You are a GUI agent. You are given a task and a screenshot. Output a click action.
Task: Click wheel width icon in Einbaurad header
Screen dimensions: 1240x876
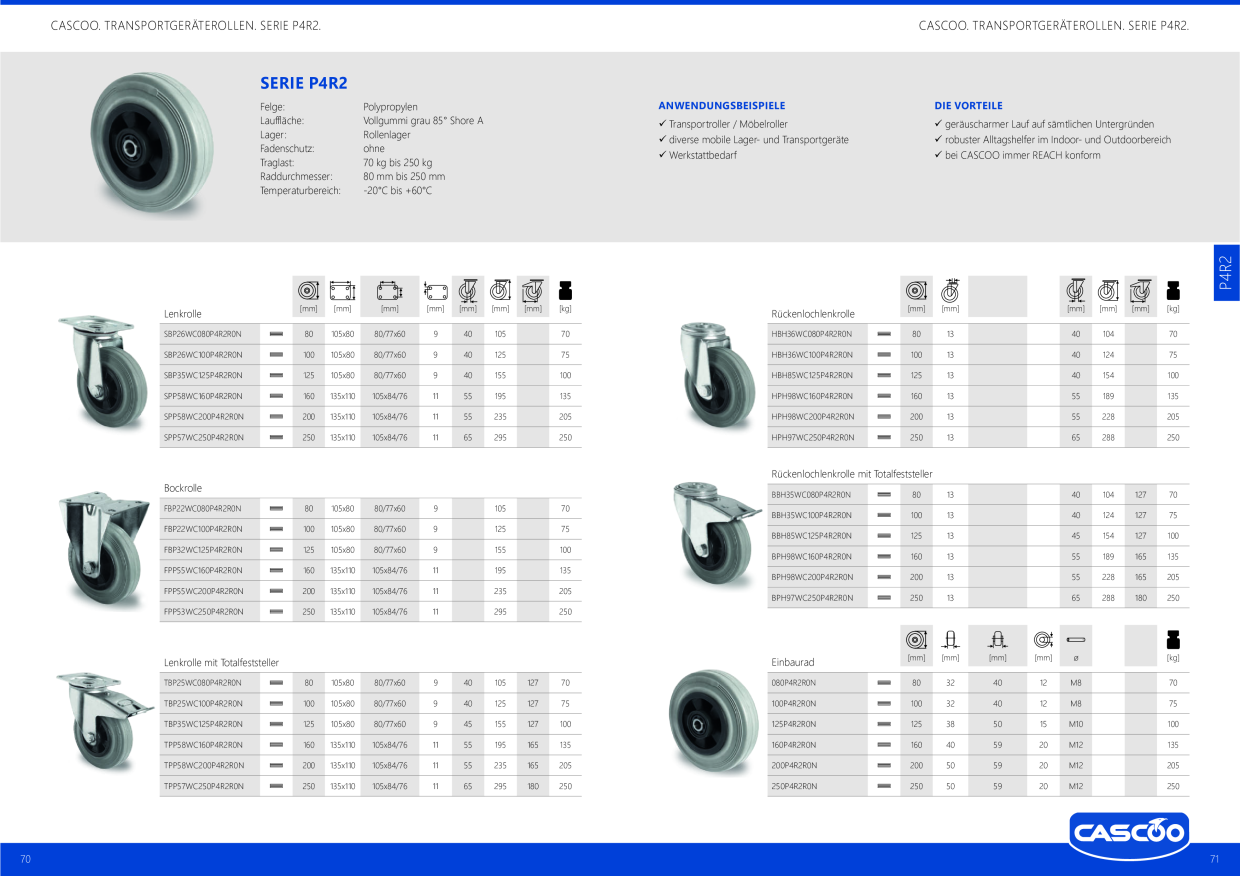tap(950, 639)
